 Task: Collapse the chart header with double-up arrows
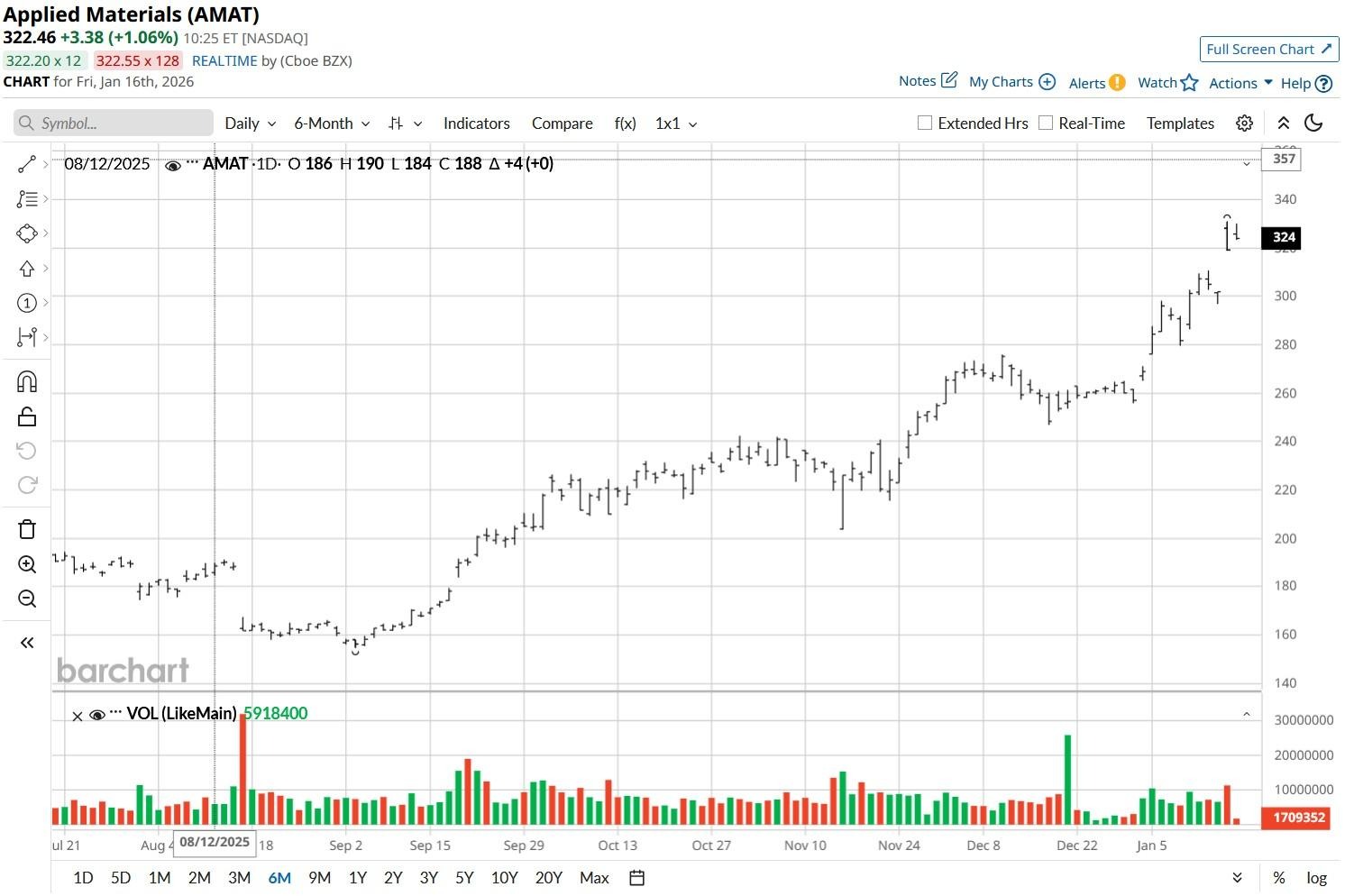click(x=1284, y=123)
